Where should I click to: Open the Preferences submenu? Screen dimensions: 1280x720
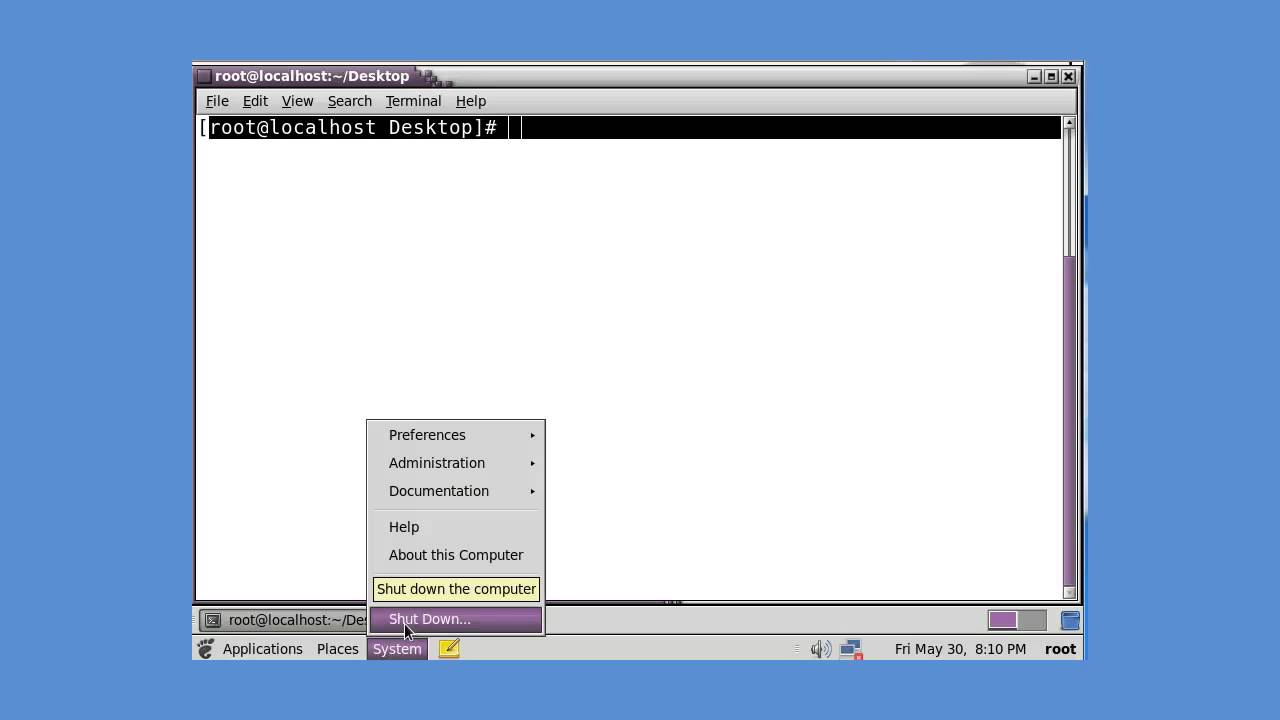(456, 435)
